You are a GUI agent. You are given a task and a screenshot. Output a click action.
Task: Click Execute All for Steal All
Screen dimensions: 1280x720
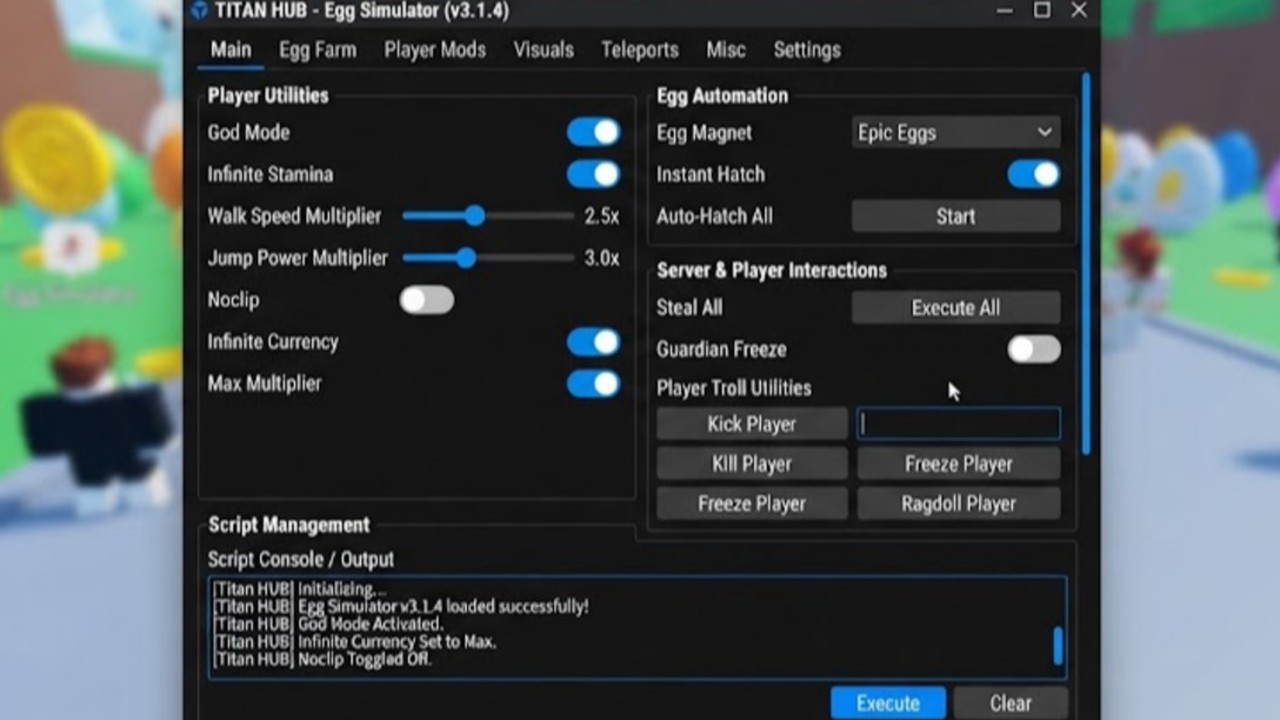(956, 308)
